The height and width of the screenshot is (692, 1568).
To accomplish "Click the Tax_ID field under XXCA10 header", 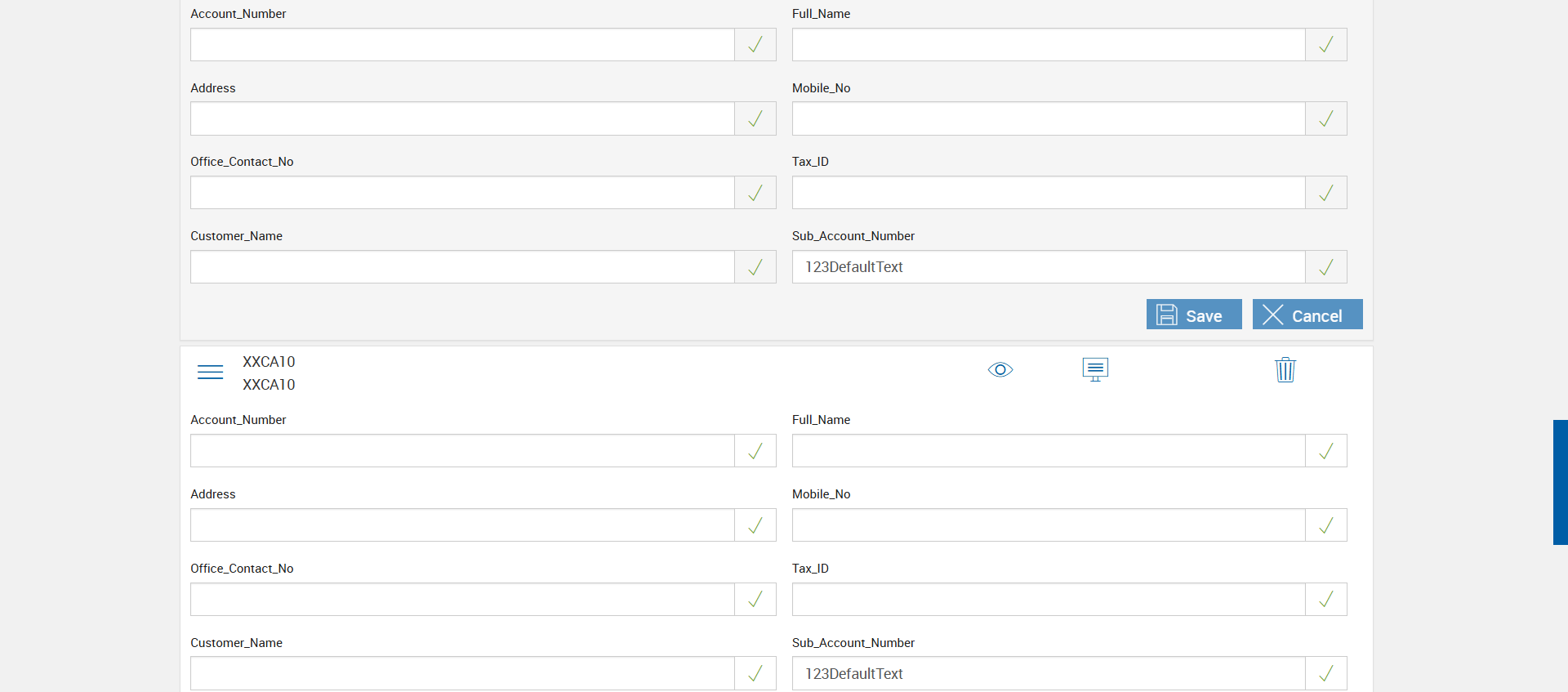I will click(1049, 600).
